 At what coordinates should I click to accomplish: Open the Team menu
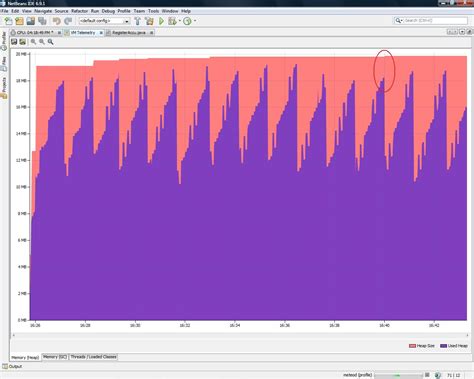[x=139, y=11]
